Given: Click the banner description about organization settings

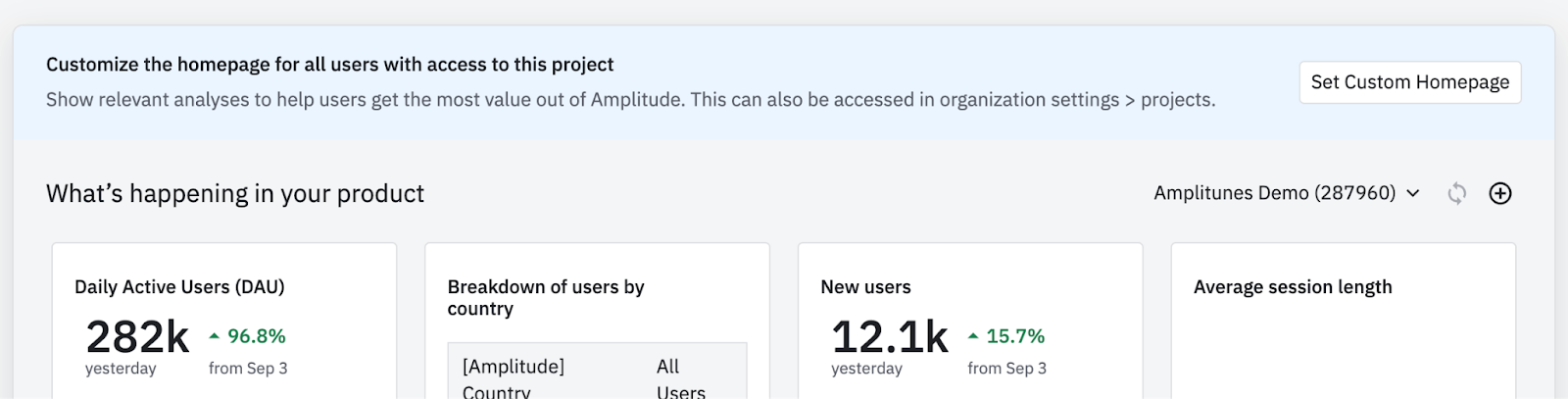Looking at the screenshot, I should (x=630, y=100).
